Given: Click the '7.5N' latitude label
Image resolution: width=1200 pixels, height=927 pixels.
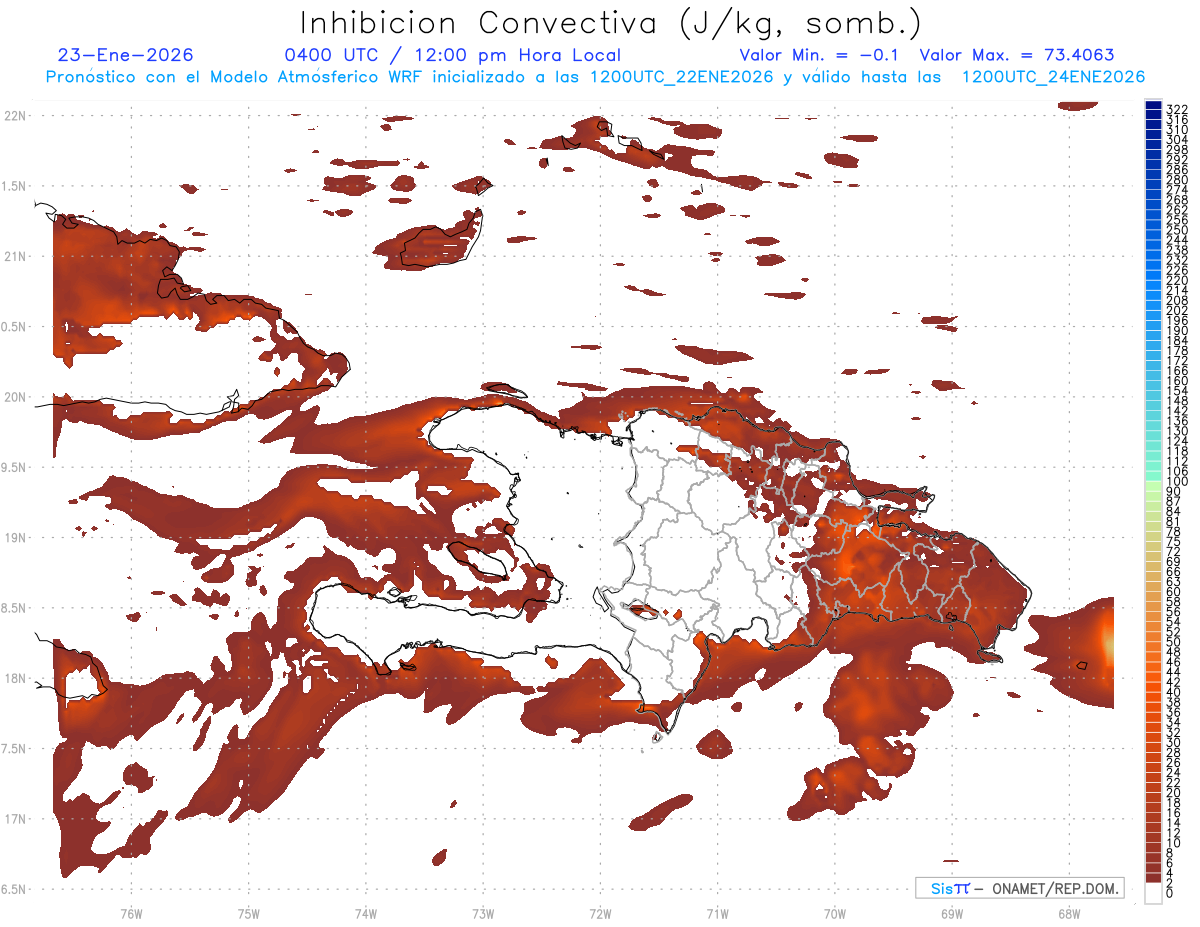Looking at the screenshot, I should point(14,749).
